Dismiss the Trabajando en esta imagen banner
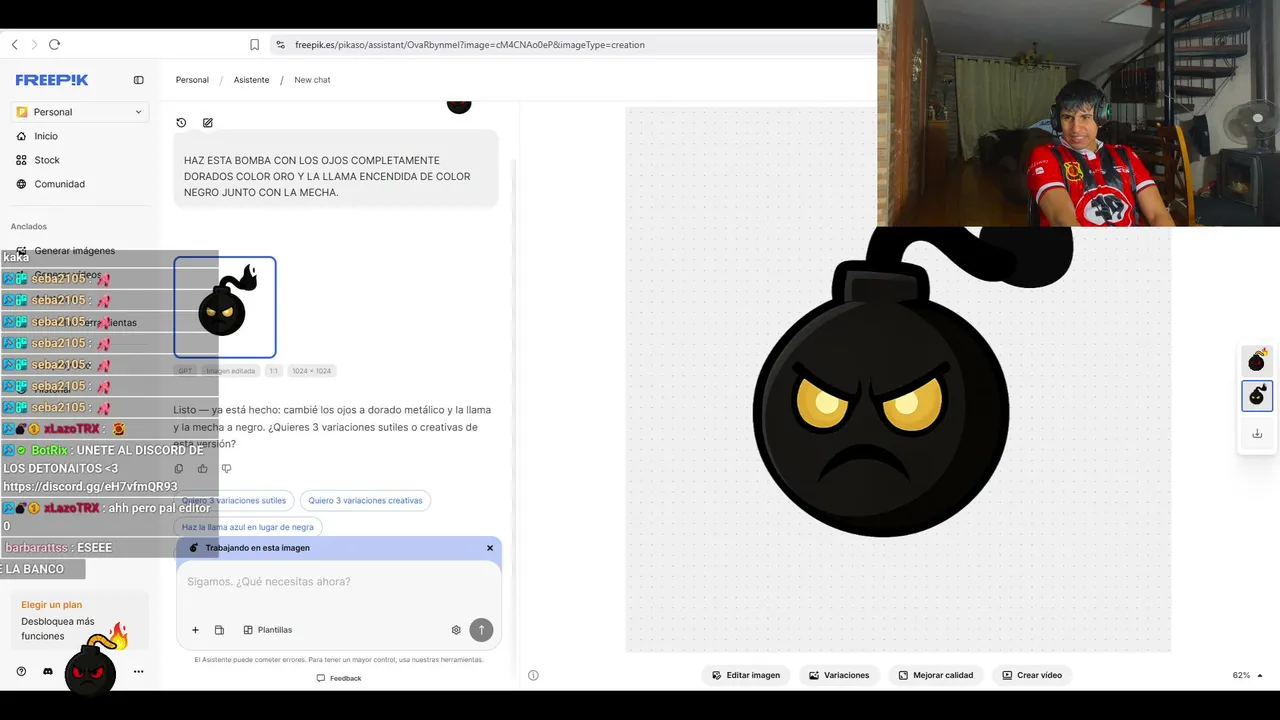This screenshot has width=1280, height=720. click(x=490, y=548)
